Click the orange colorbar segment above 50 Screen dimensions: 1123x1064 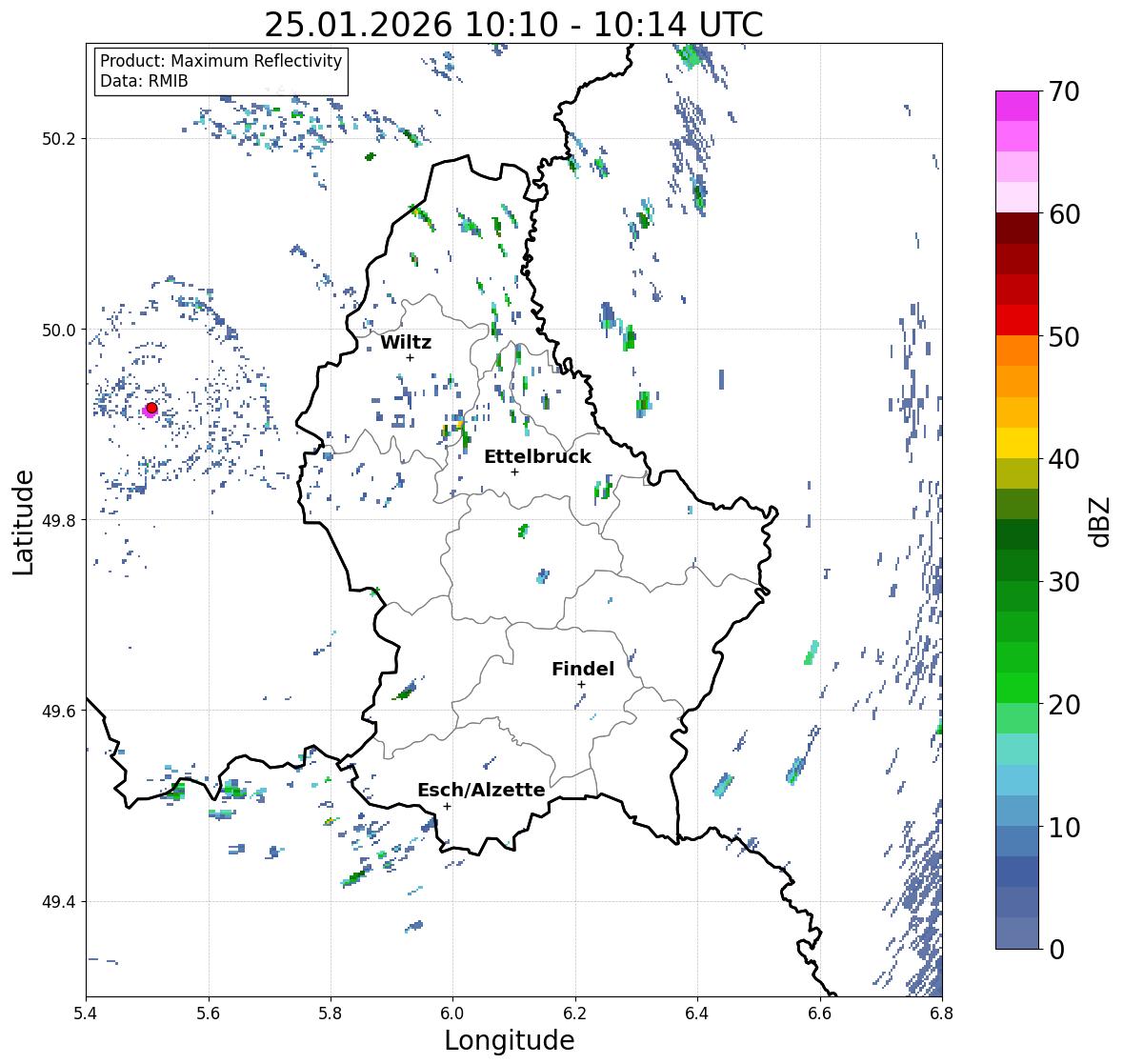click(1017, 351)
